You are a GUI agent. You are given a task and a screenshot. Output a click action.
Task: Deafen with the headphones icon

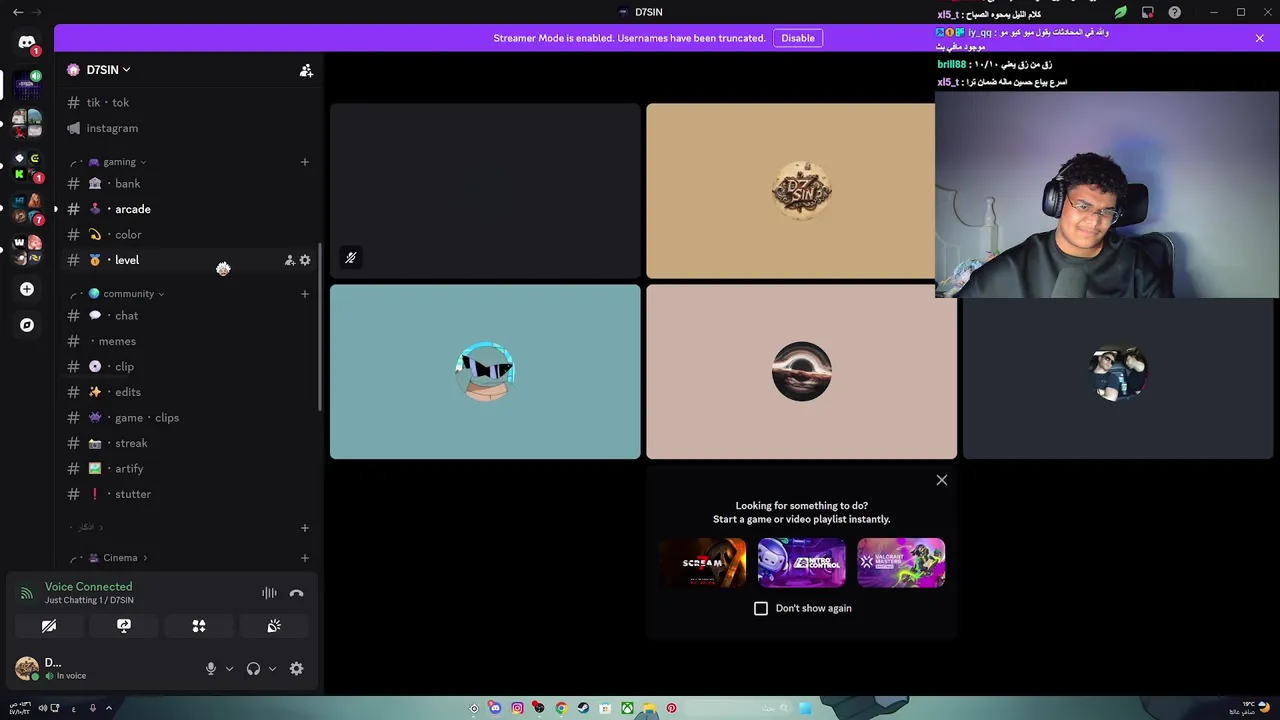(x=253, y=669)
